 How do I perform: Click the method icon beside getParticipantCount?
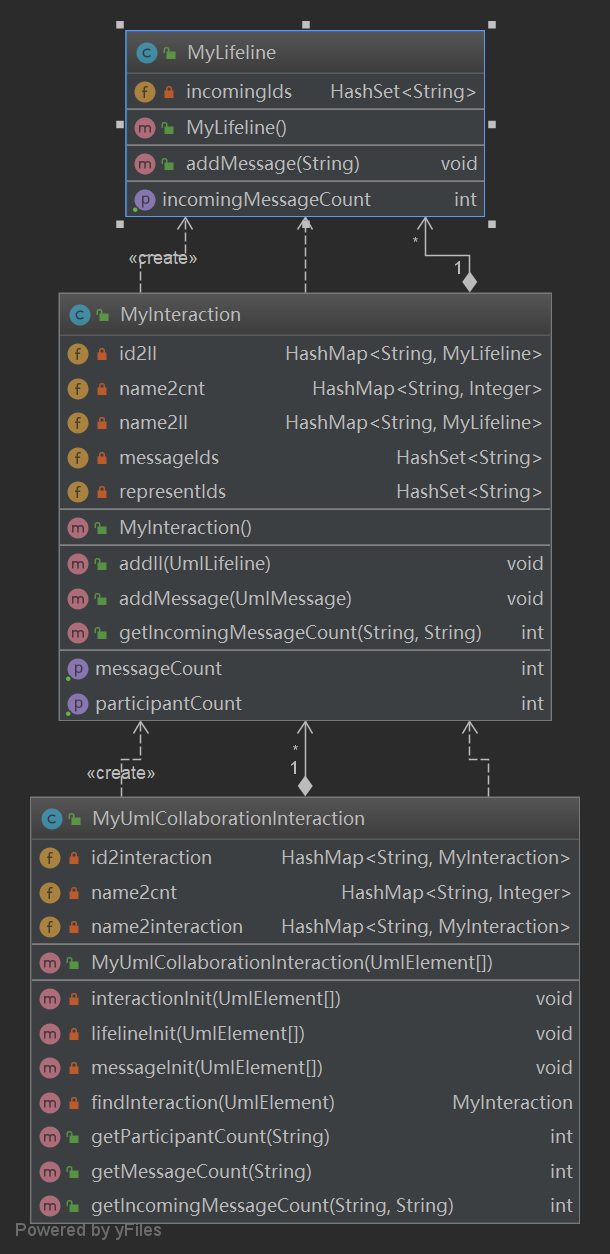pos(49,1137)
